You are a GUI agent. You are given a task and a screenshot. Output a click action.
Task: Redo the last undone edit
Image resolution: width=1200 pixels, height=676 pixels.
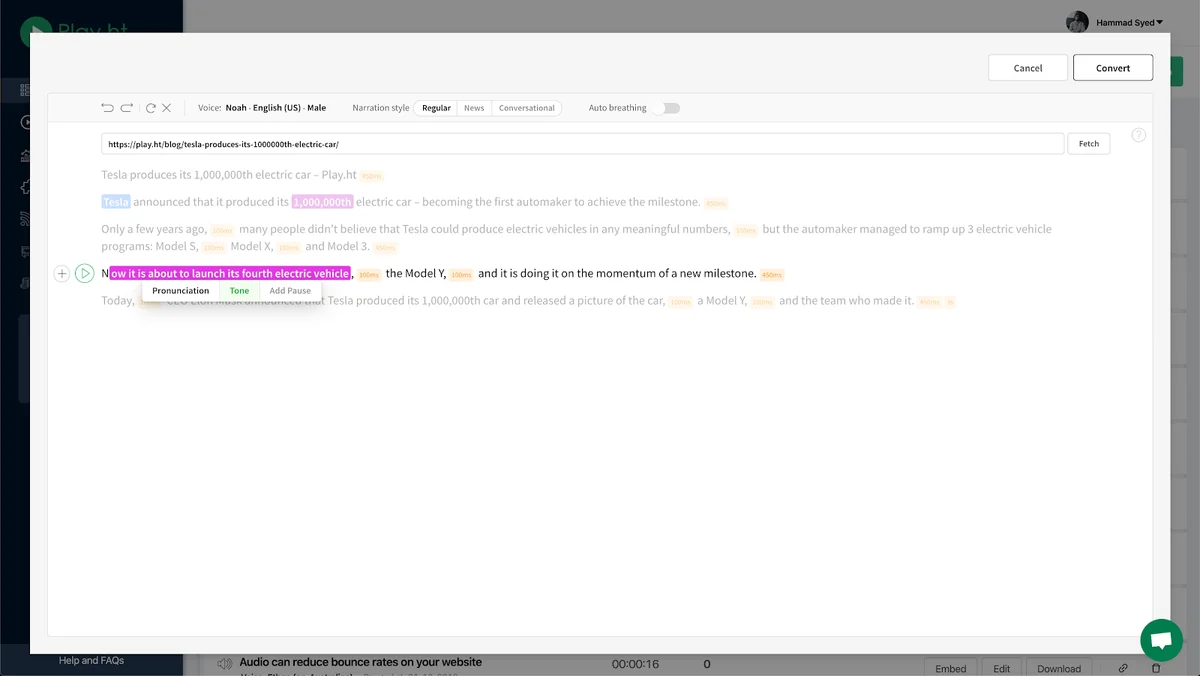[127, 108]
